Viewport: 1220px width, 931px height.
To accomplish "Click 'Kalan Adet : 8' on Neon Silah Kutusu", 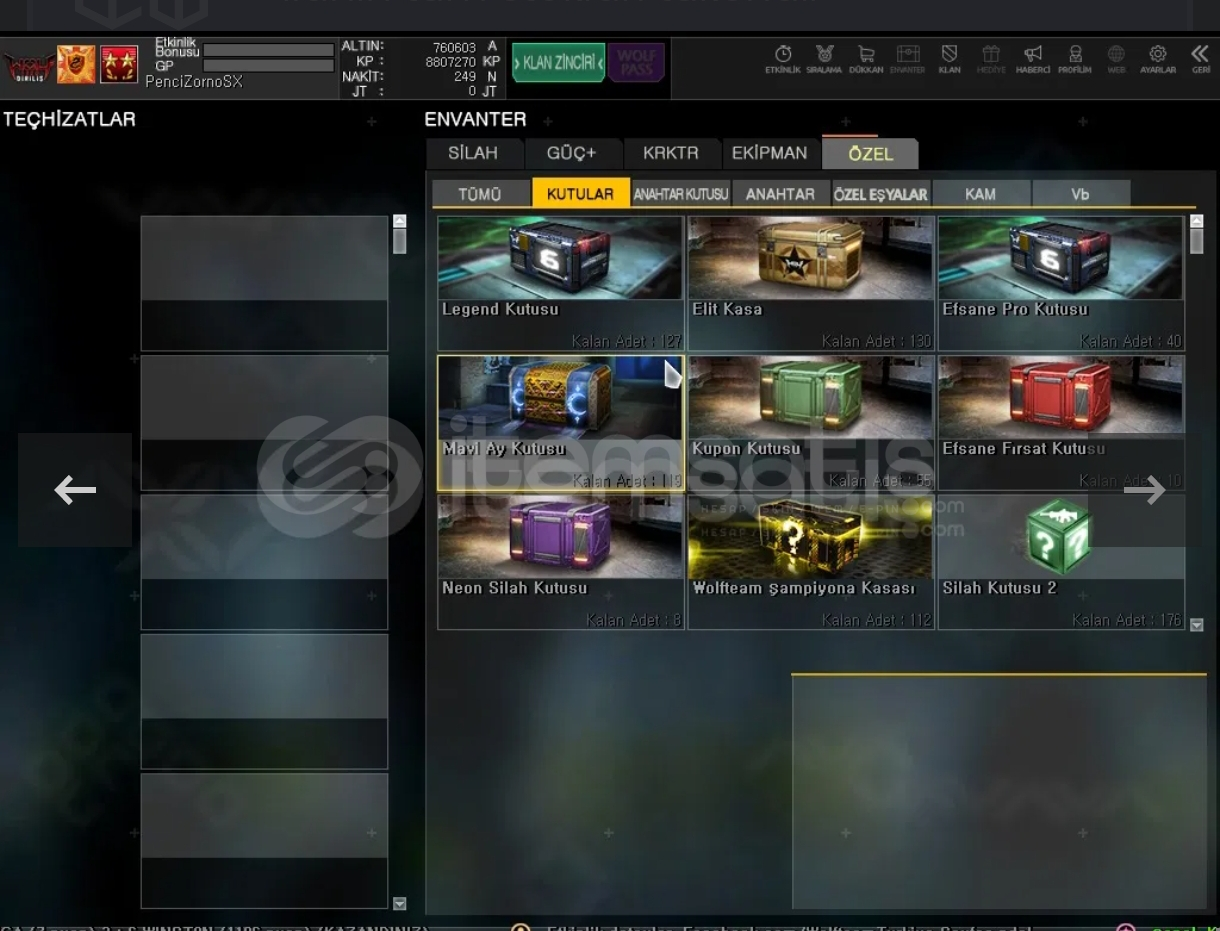I will [x=633, y=620].
